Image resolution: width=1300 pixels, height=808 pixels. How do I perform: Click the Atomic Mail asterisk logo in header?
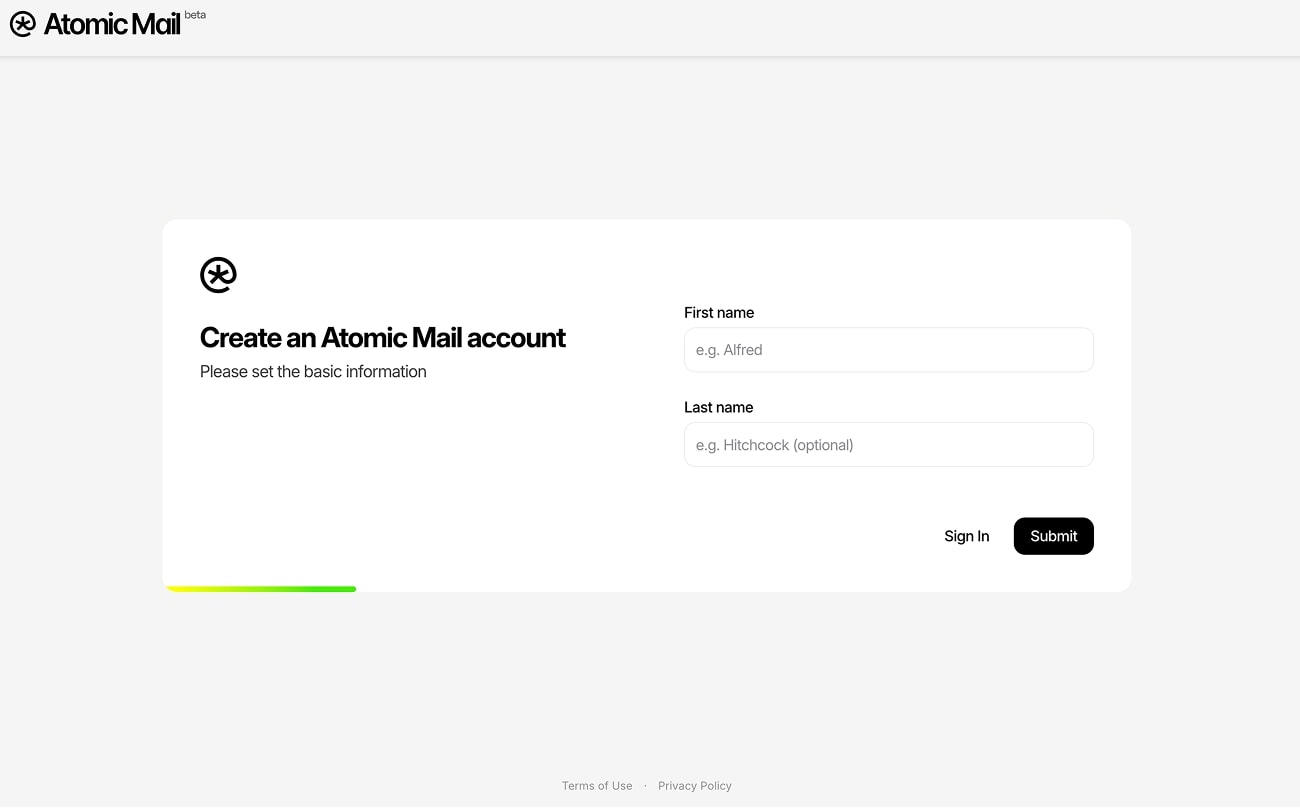tap(23, 23)
